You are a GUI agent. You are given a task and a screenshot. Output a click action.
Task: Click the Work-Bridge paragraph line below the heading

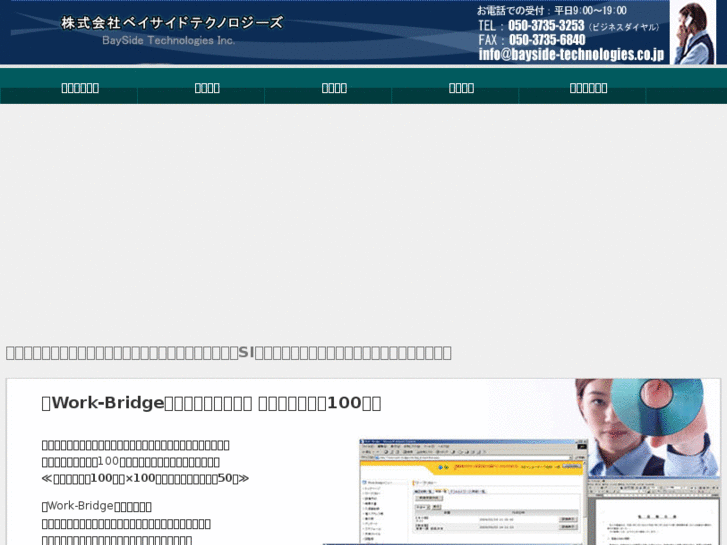(x=96, y=506)
